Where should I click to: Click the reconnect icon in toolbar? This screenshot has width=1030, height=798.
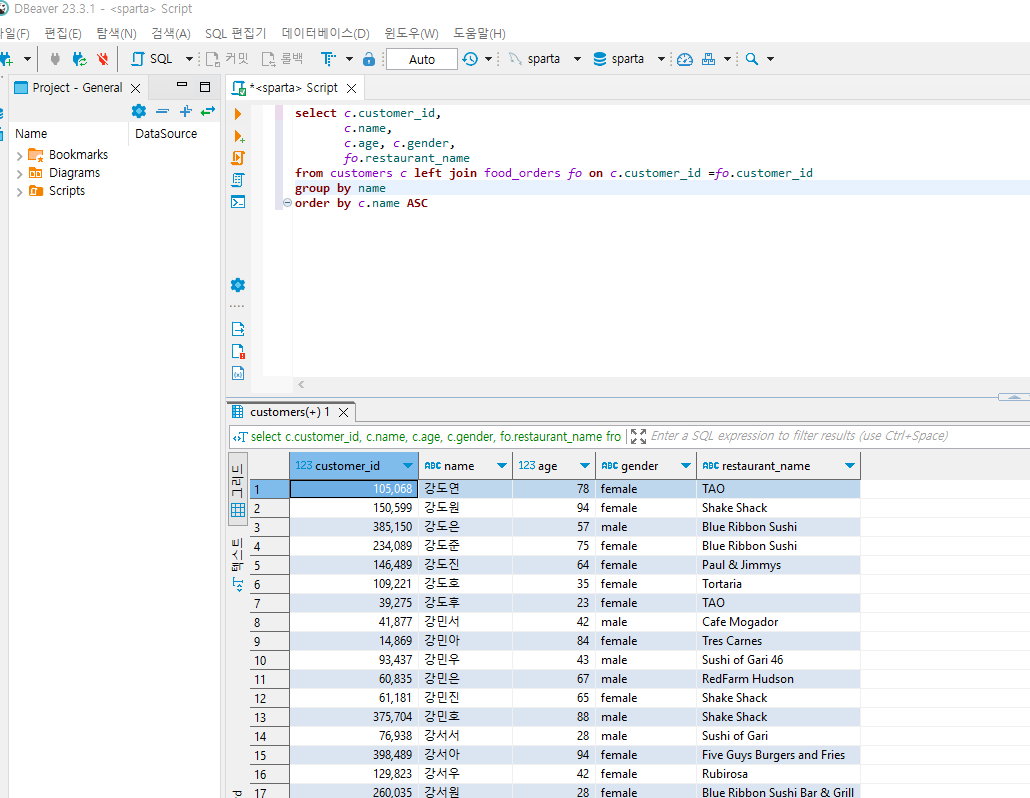point(79,59)
